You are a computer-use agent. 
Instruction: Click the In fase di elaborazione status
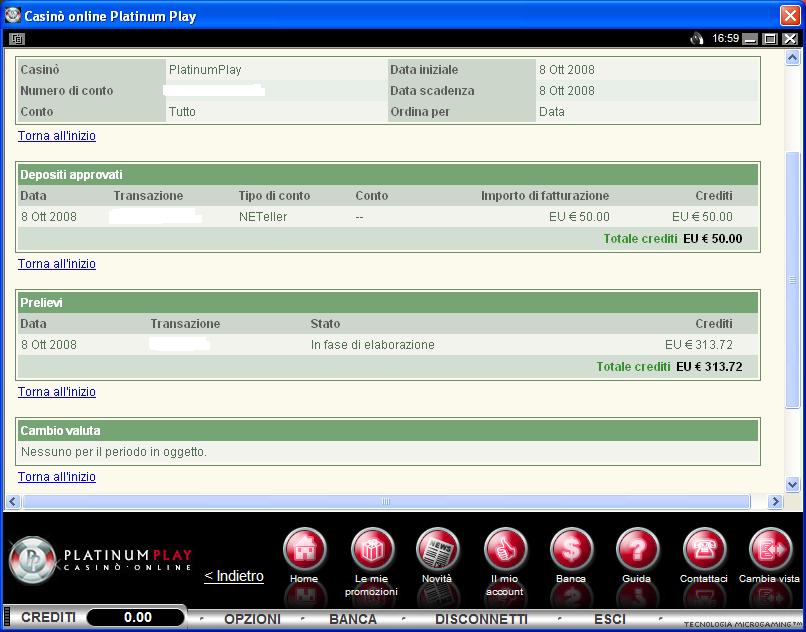[x=373, y=345]
